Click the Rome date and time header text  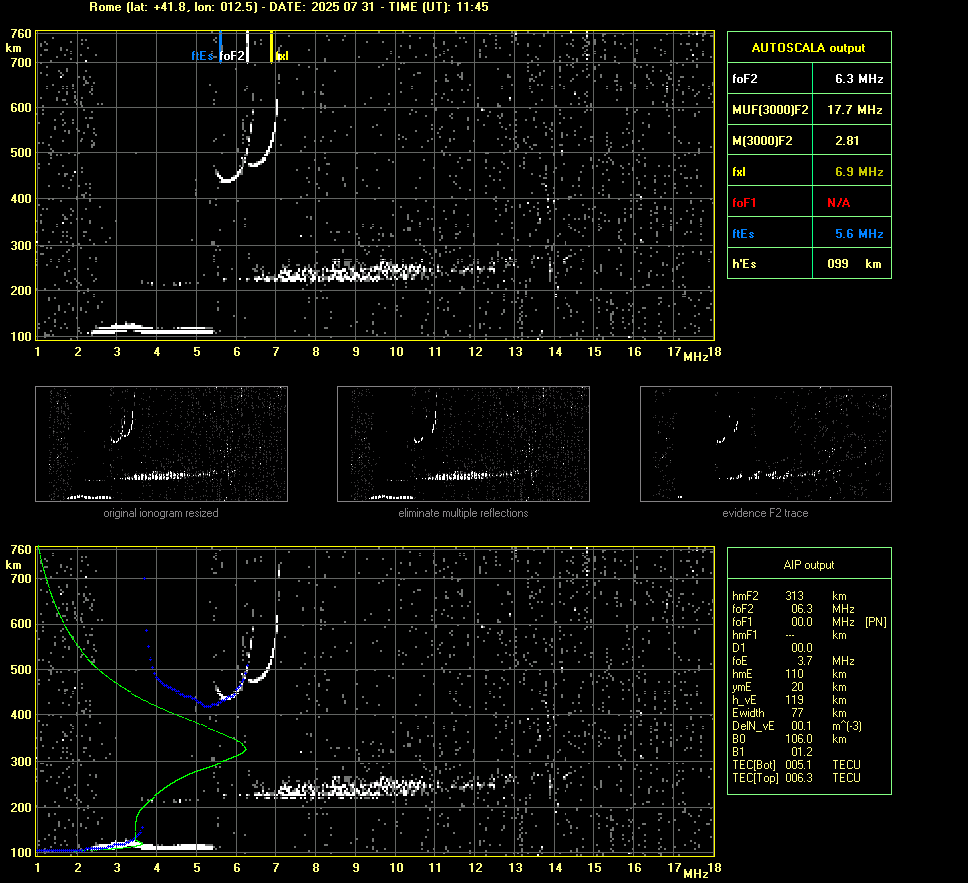tap(289, 7)
